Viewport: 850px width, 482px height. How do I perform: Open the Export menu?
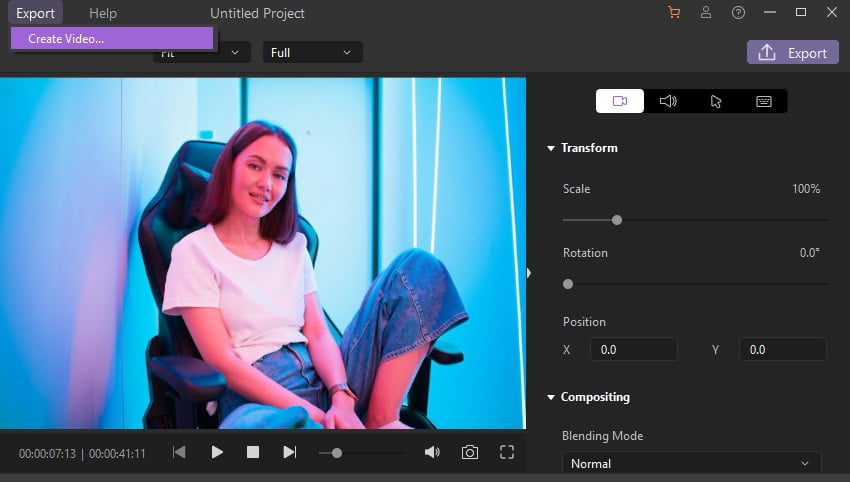coord(35,13)
